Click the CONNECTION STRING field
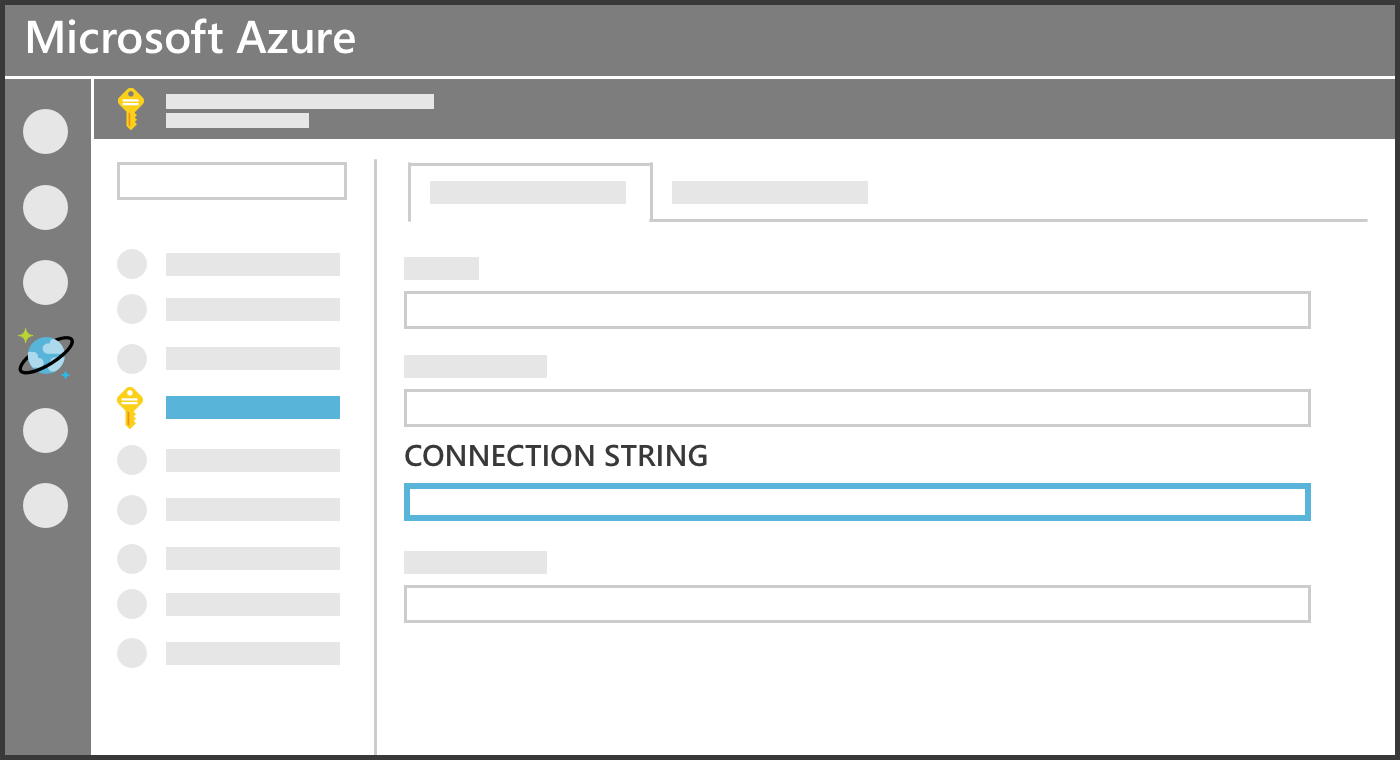The image size is (1400, 760). point(857,502)
